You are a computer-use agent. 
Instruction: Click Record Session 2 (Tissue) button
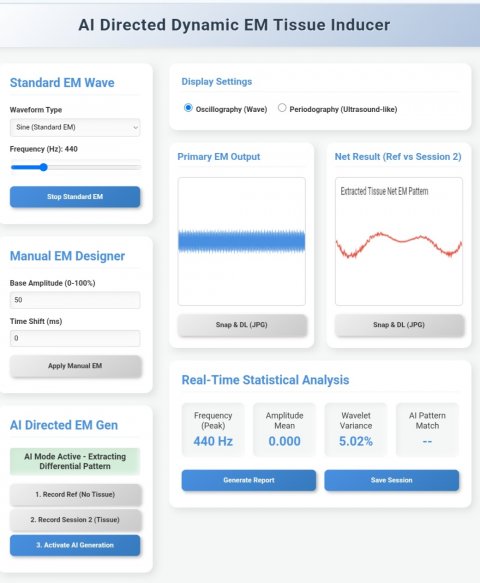(x=75, y=520)
